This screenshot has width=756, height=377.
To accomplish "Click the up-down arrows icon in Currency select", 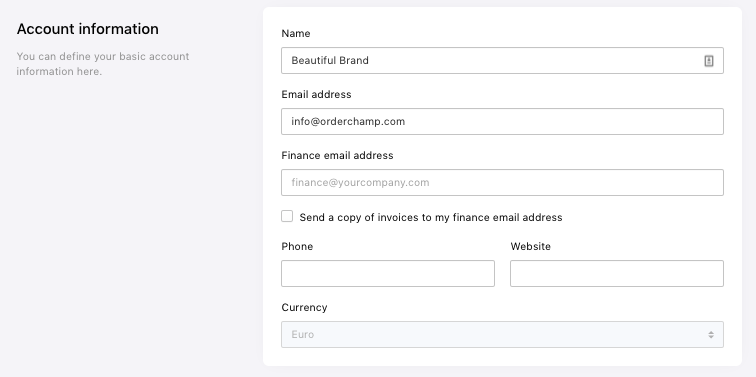I will click(711, 335).
